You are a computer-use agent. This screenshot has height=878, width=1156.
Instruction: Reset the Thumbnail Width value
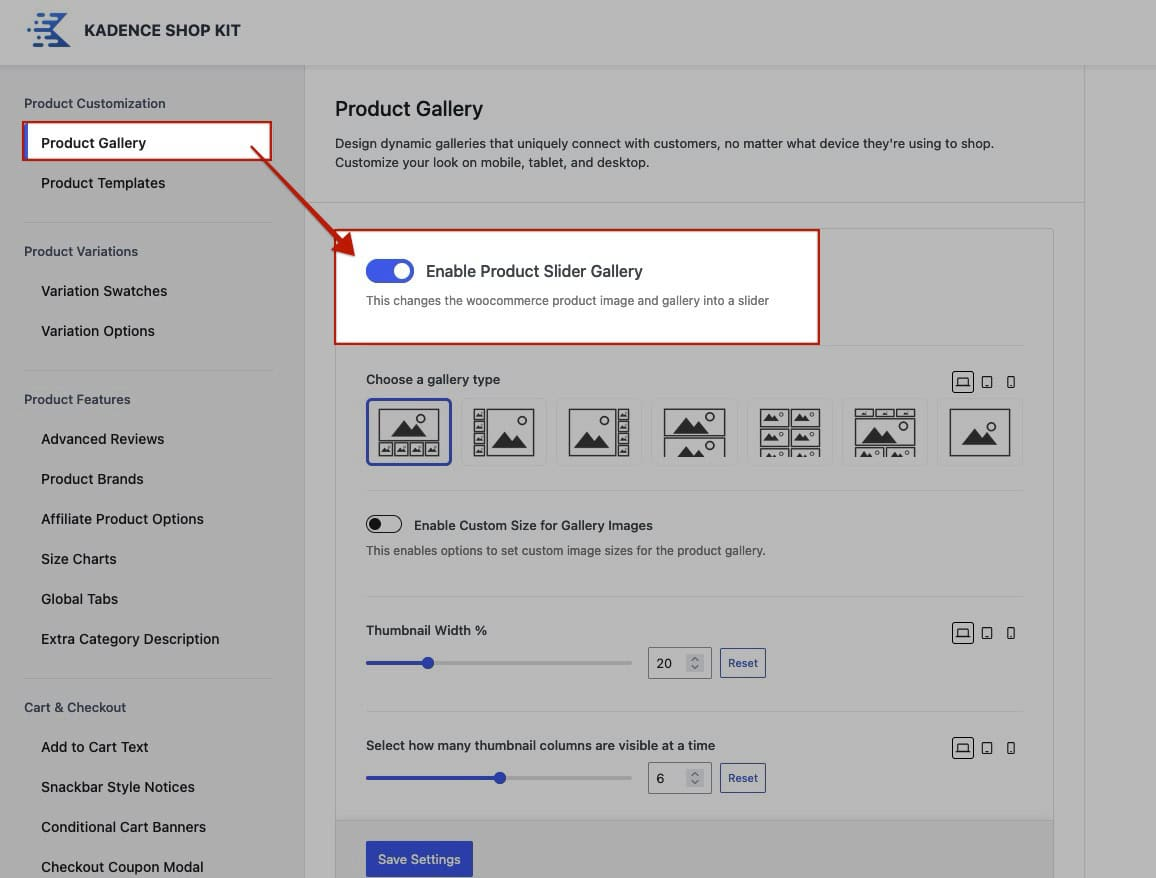click(x=742, y=663)
